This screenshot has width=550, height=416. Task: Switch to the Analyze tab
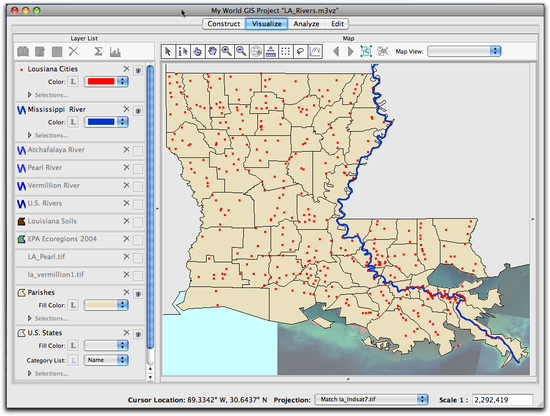[x=306, y=24]
